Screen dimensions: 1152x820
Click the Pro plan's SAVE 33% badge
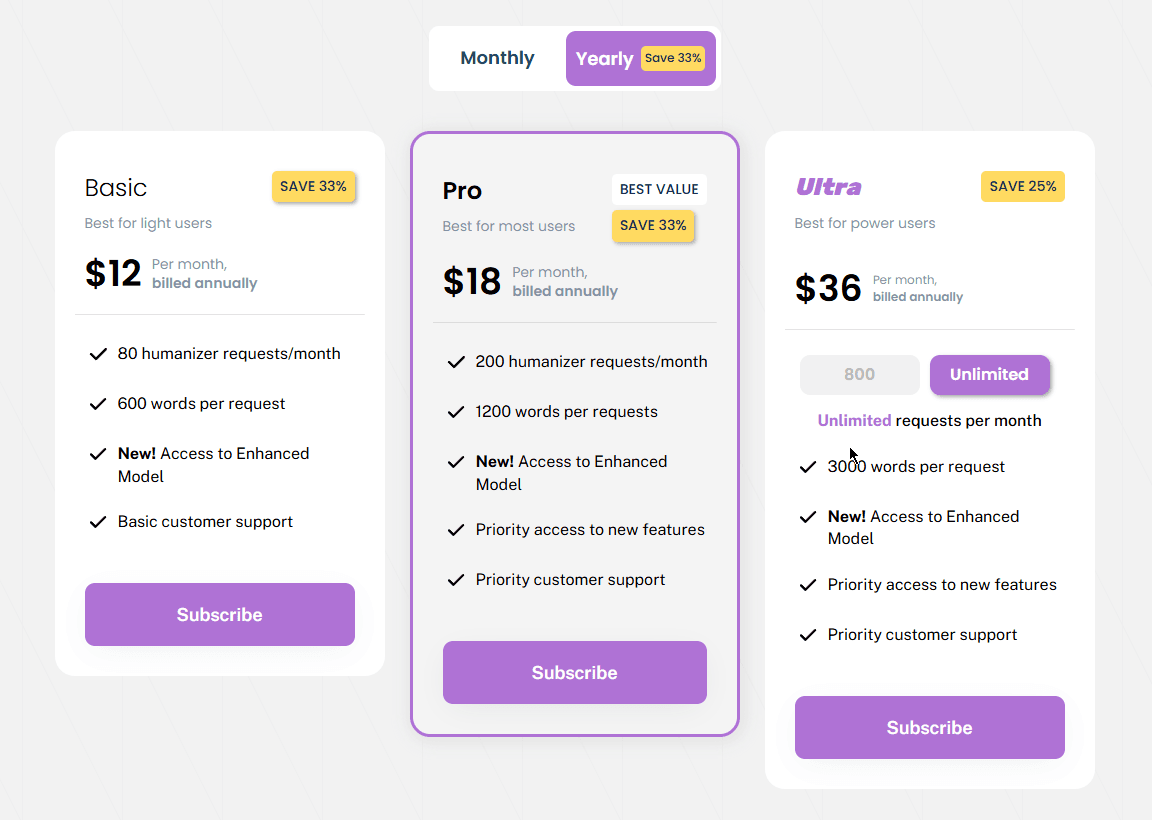653,226
